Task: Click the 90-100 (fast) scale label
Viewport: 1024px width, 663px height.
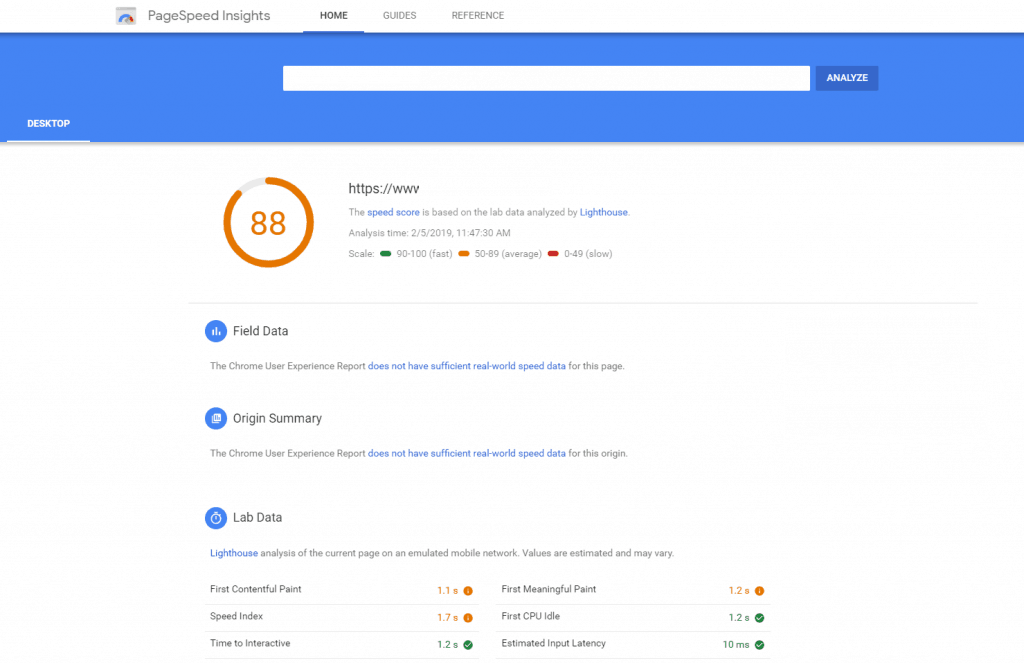Action: [424, 254]
